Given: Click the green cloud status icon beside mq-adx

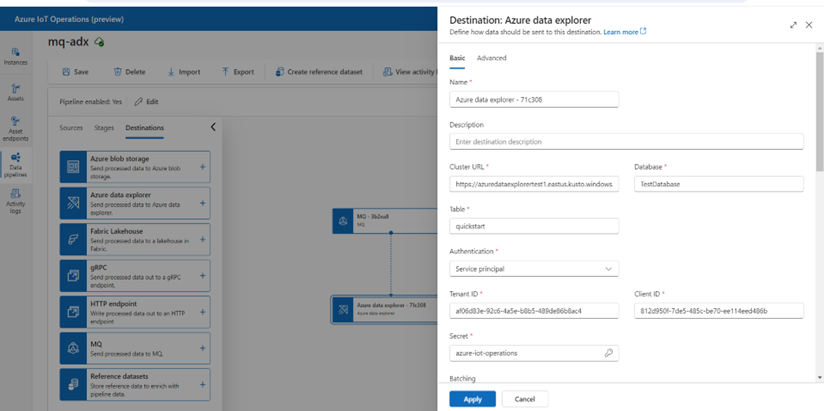Looking at the screenshot, I should [x=99, y=42].
